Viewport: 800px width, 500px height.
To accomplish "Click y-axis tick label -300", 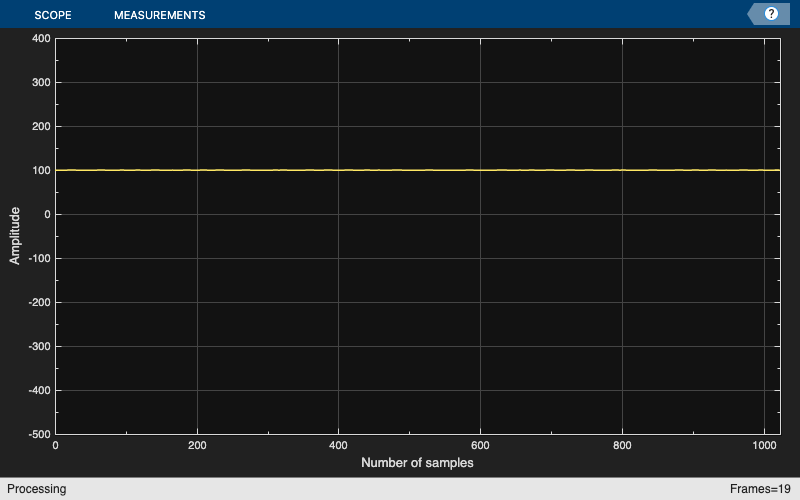I will click(x=39, y=346).
